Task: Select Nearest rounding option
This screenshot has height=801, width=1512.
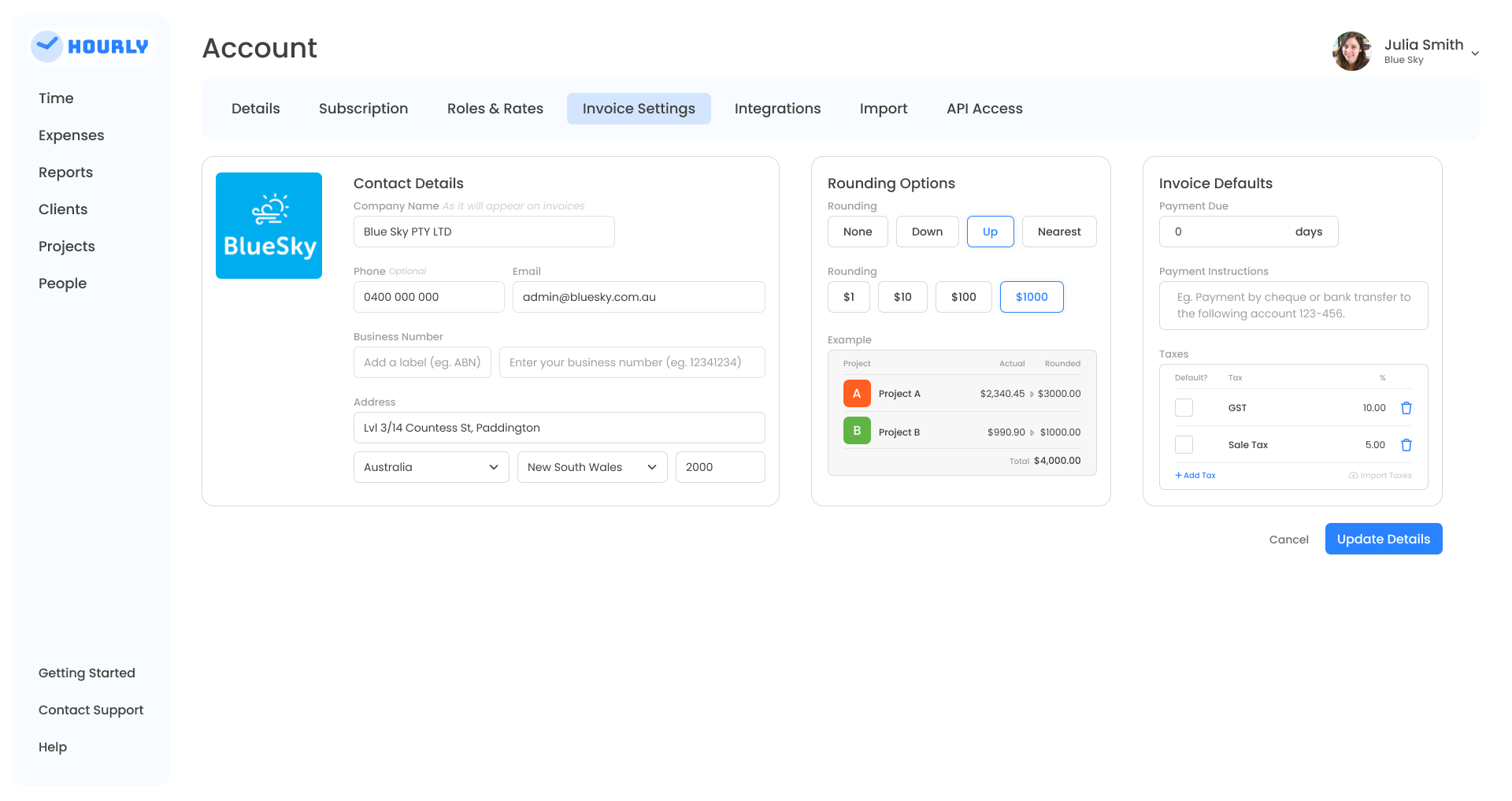Action: tap(1058, 232)
